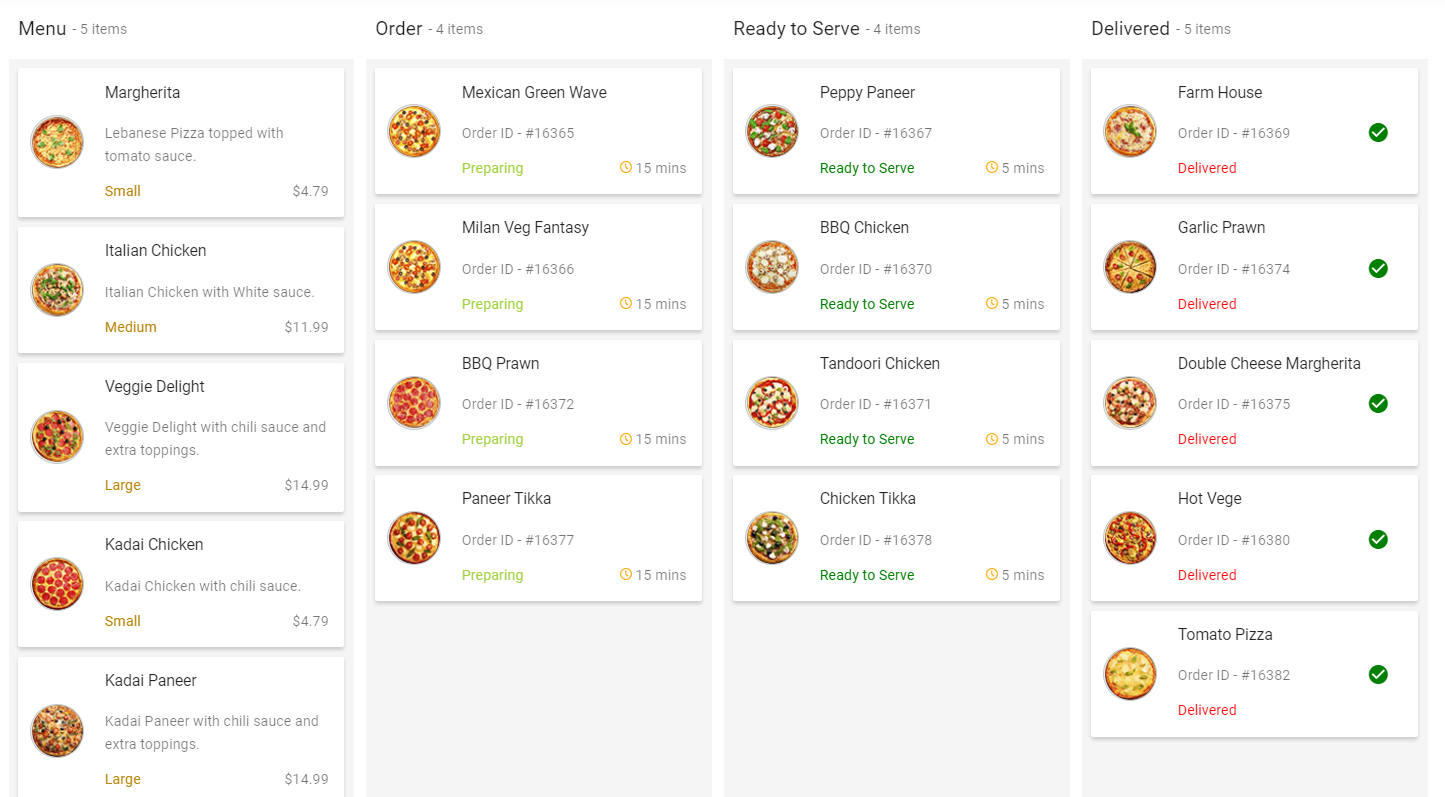Click the checkmark icon on Hot Vege card
The width and height of the screenshot is (1445, 797).
click(x=1378, y=539)
